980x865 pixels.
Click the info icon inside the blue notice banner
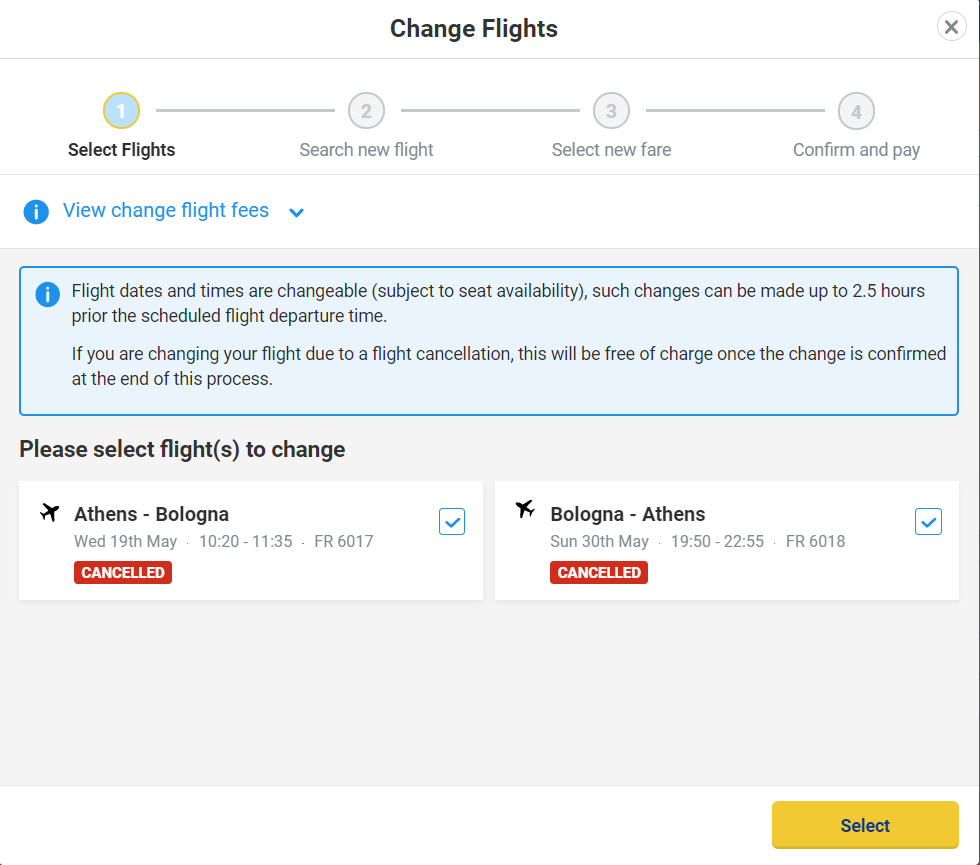click(47, 294)
